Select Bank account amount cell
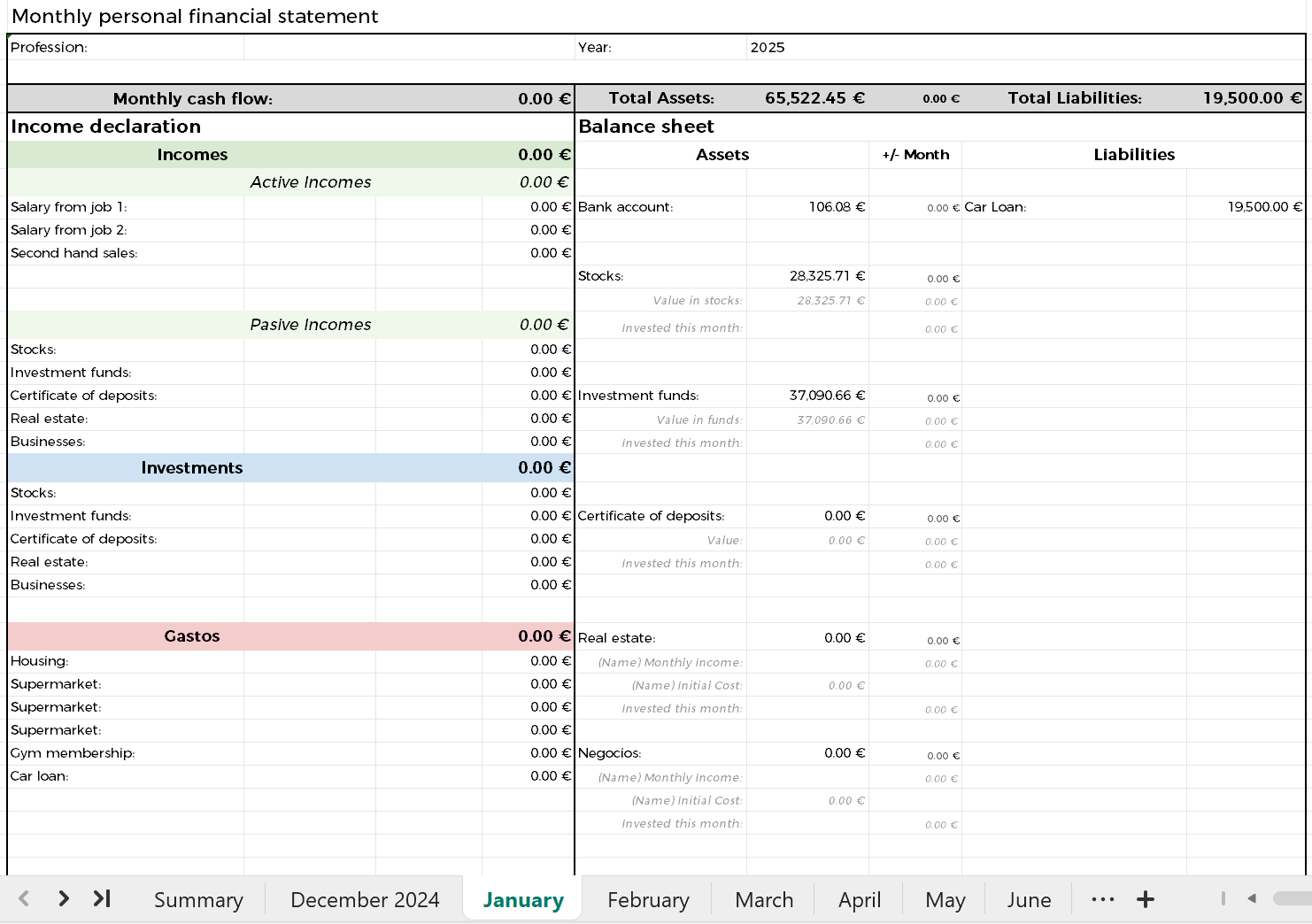The image size is (1312, 924). (x=807, y=207)
